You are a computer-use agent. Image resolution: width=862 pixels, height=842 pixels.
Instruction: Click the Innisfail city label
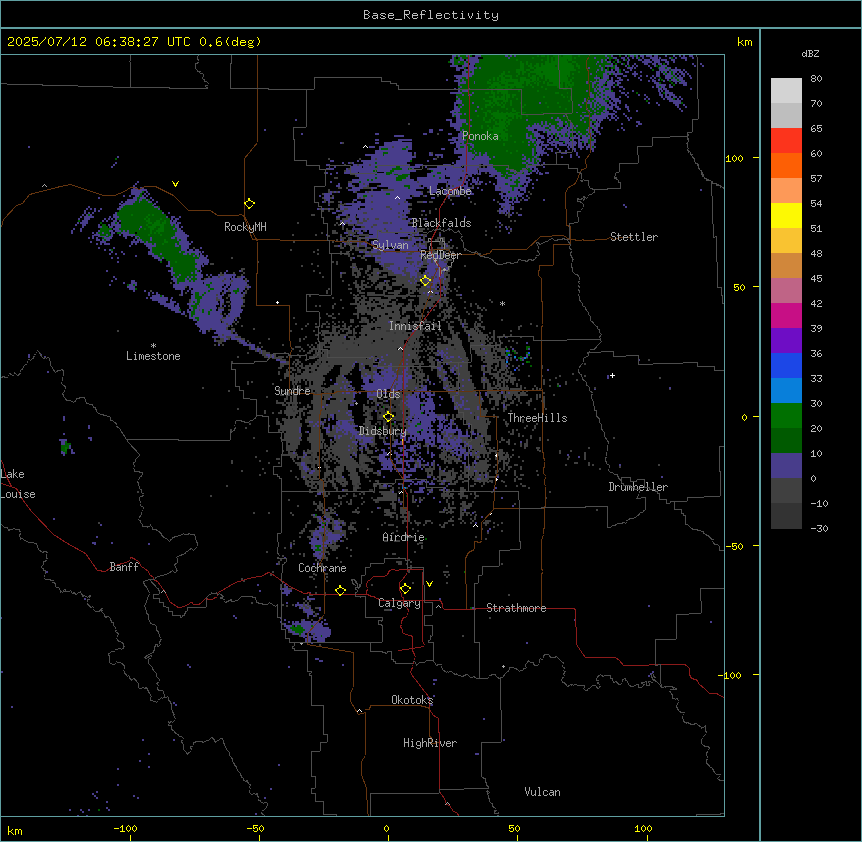415,326
